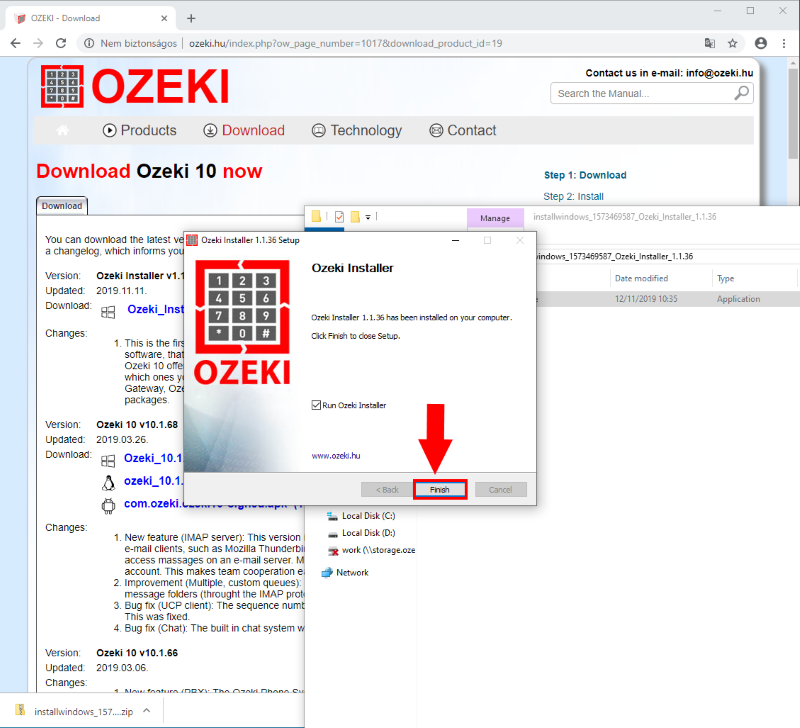Click the Windows icon beside Ozeki_Inst link
The image size is (800, 728).
[108, 312]
